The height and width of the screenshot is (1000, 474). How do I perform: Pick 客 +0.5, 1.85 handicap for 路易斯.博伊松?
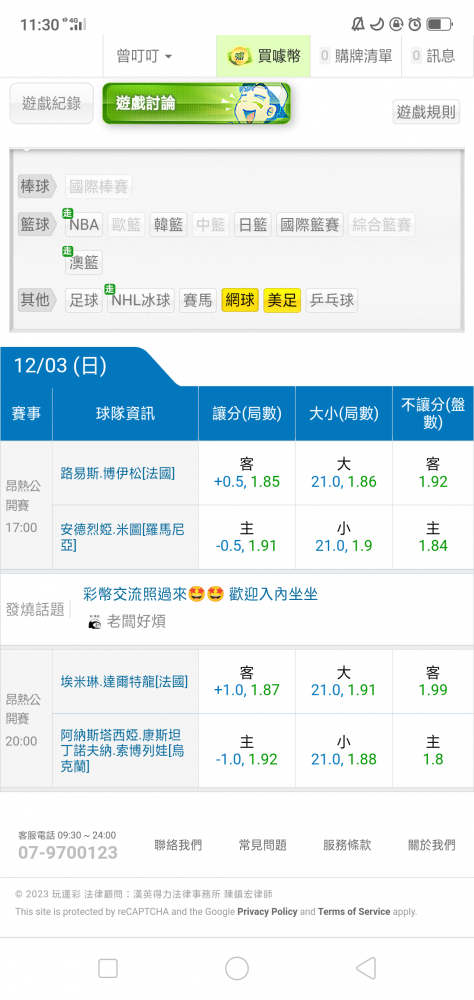247,473
